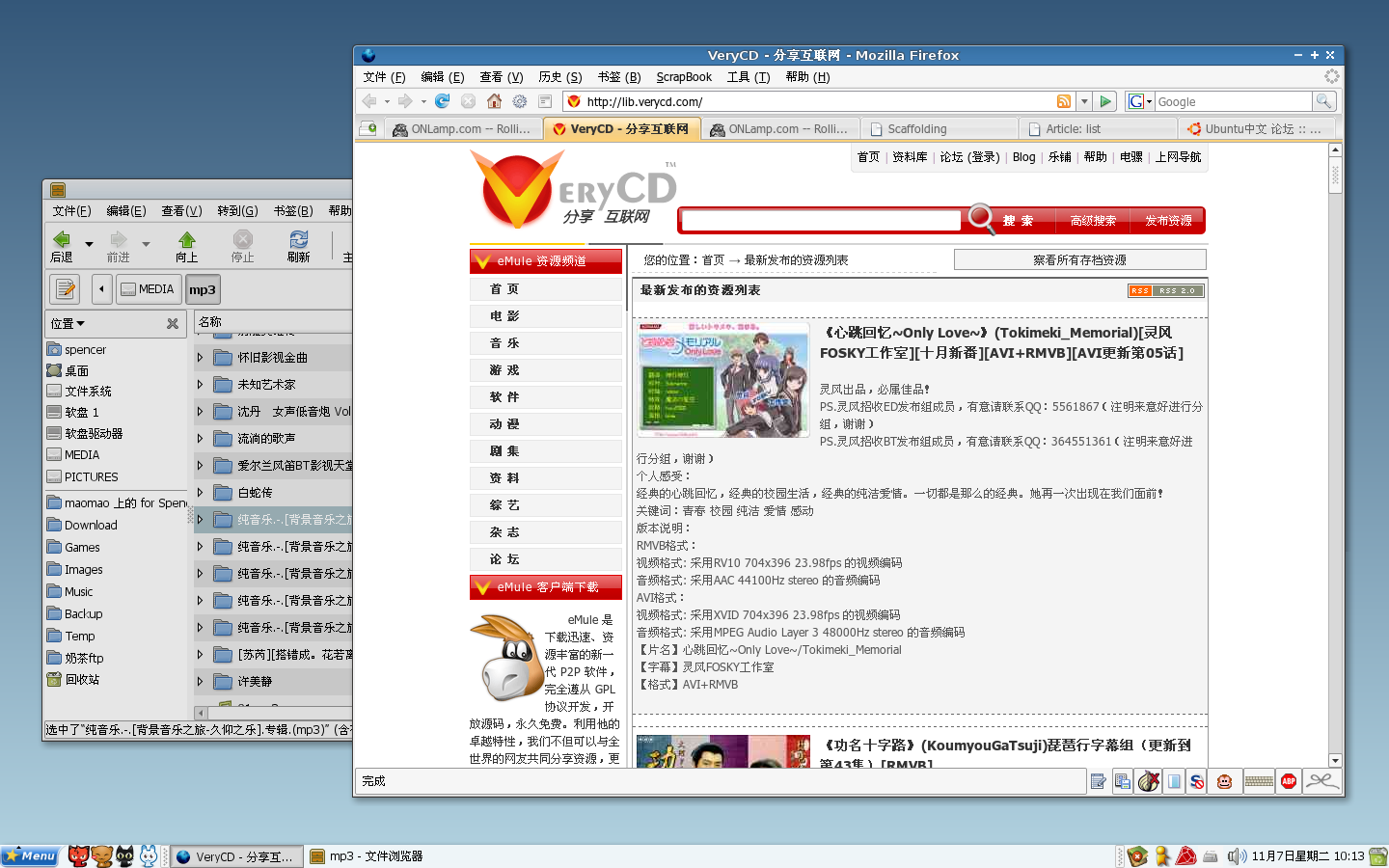Click the ribbon bow icon in Firefox status bar

(x=1322, y=781)
